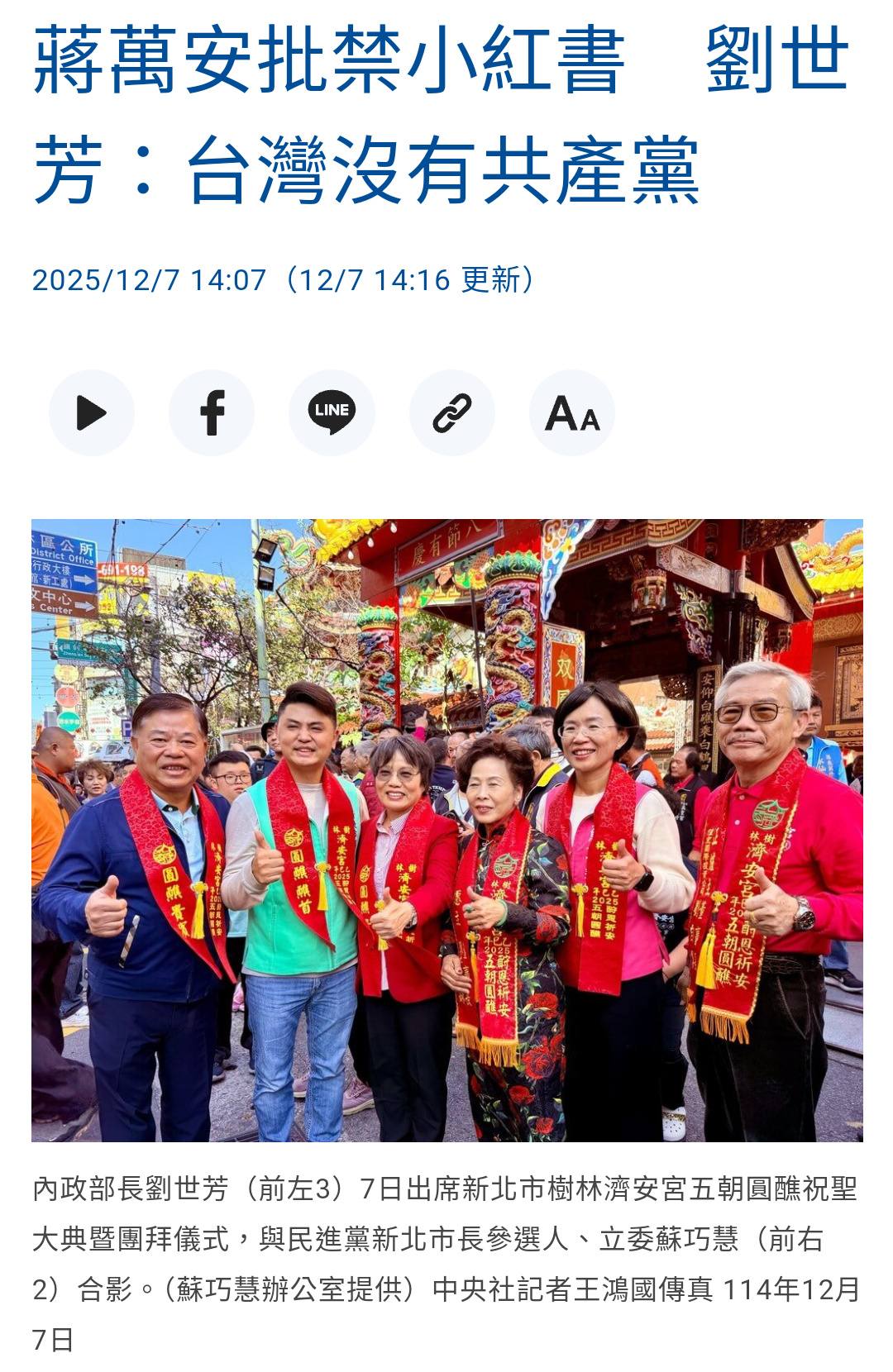Open the font size adjuster

click(572, 412)
